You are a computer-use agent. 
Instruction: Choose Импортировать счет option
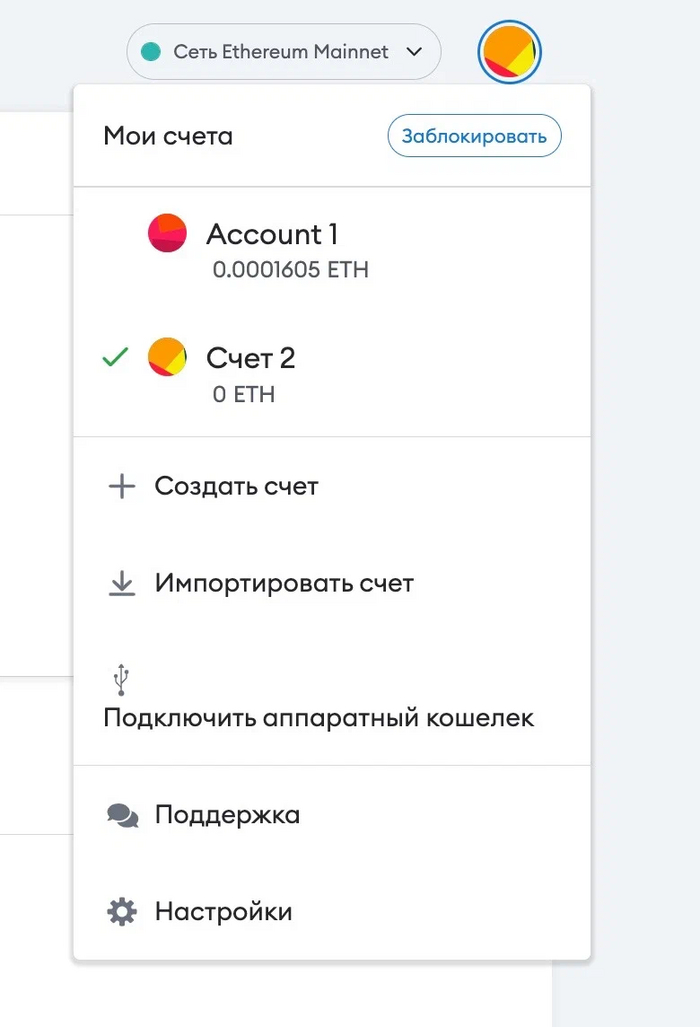point(284,583)
